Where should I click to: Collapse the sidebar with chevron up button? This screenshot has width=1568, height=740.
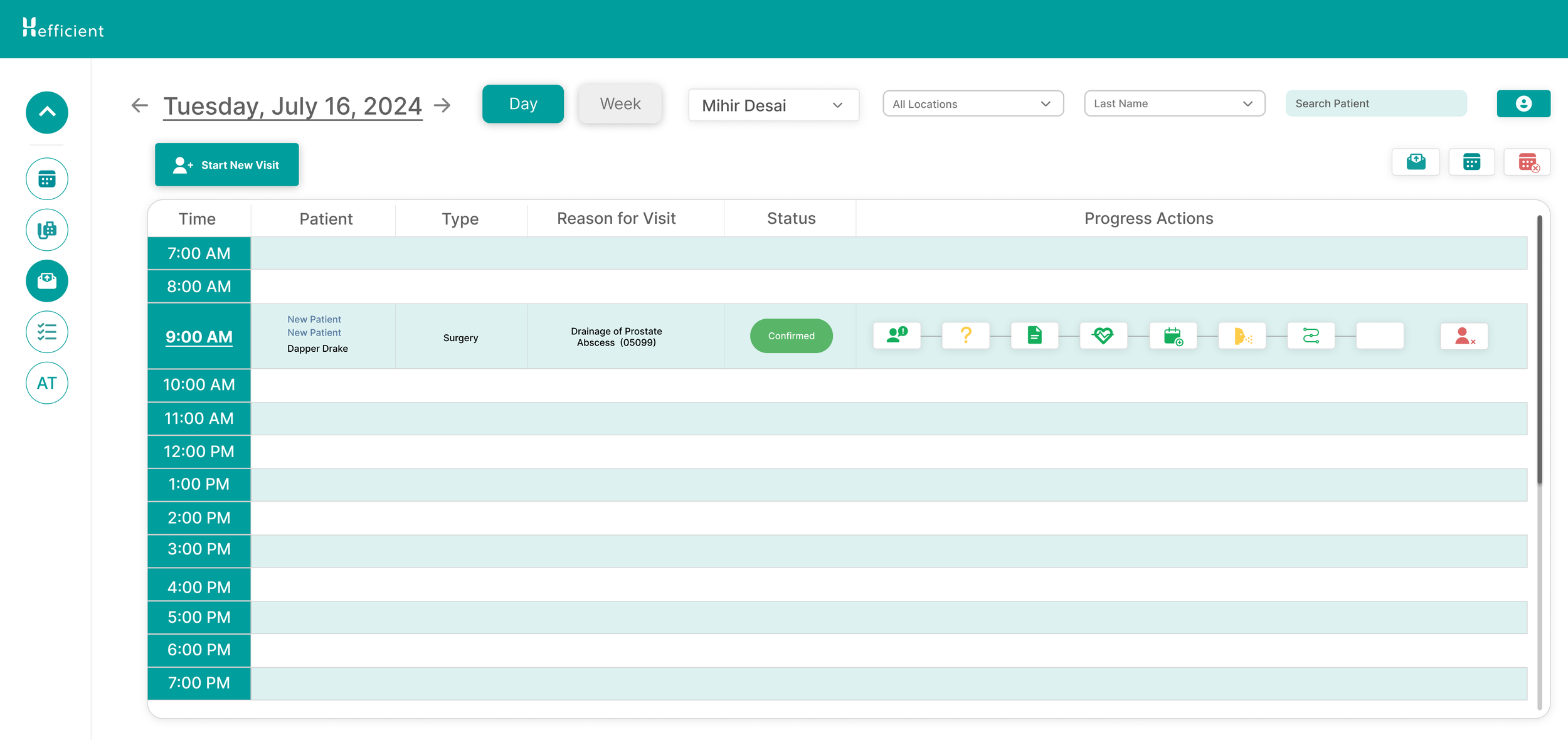coord(47,113)
